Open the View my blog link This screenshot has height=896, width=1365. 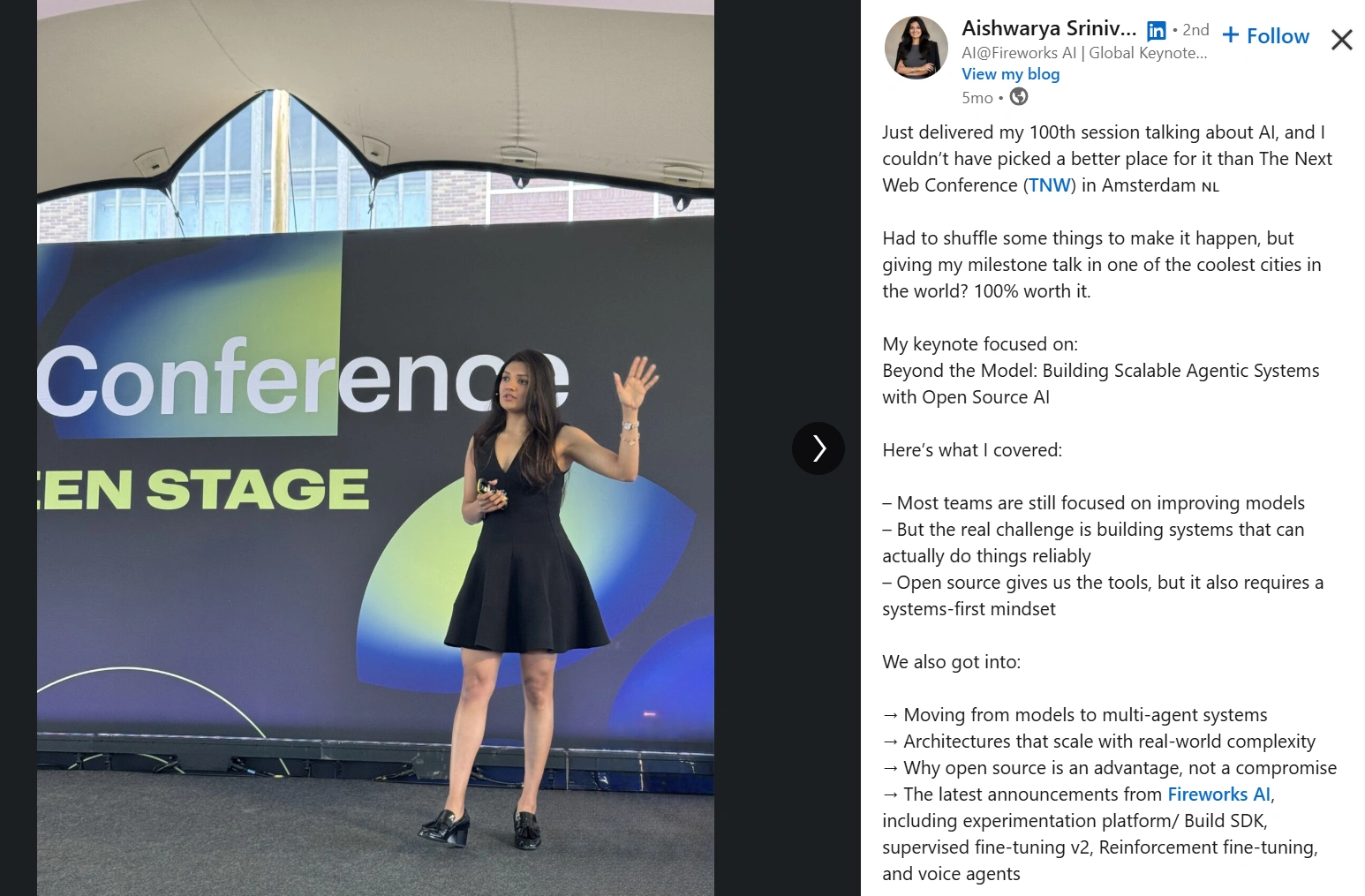click(x=1010, y=74)
